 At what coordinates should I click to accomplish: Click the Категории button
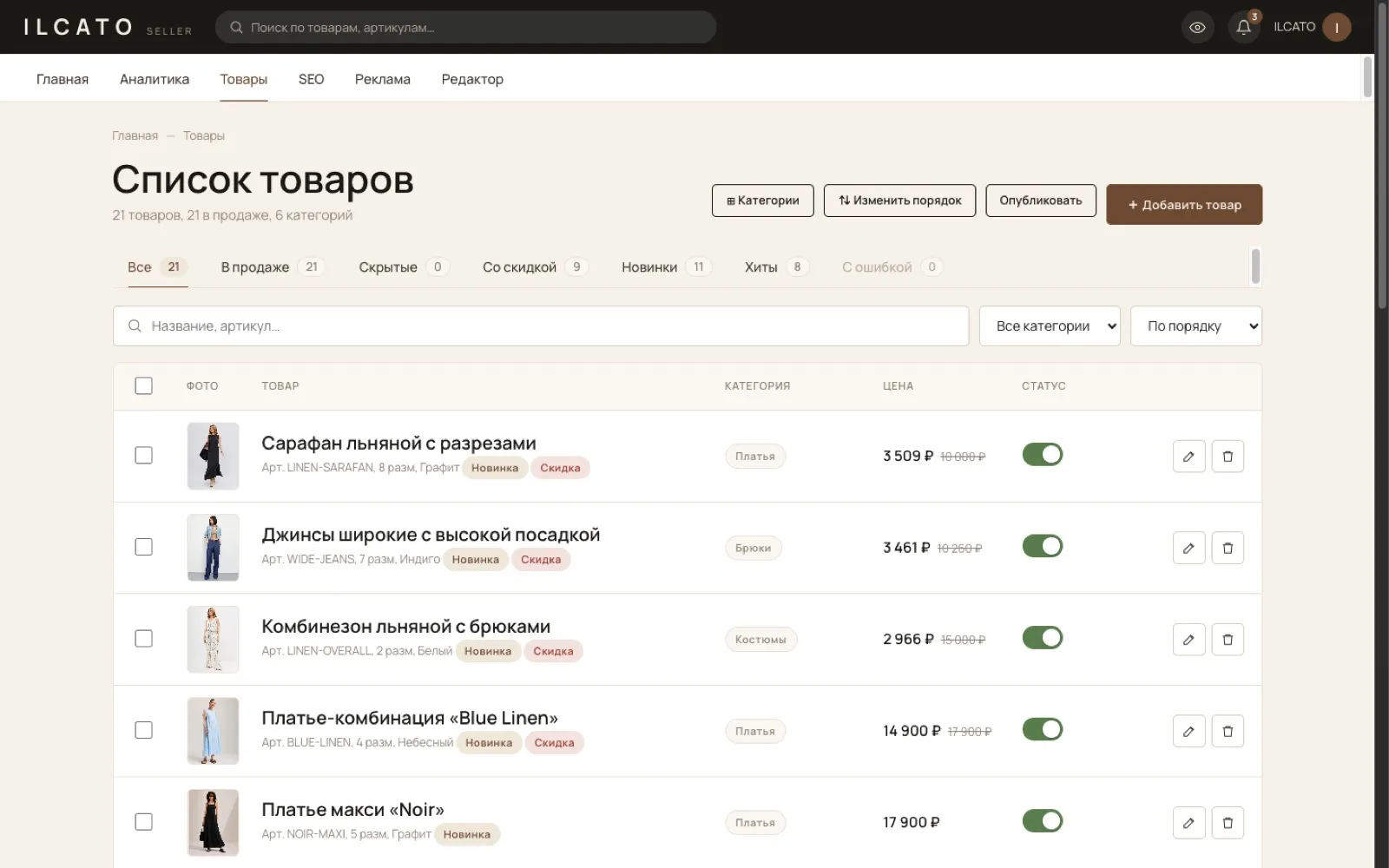(763, 201)
